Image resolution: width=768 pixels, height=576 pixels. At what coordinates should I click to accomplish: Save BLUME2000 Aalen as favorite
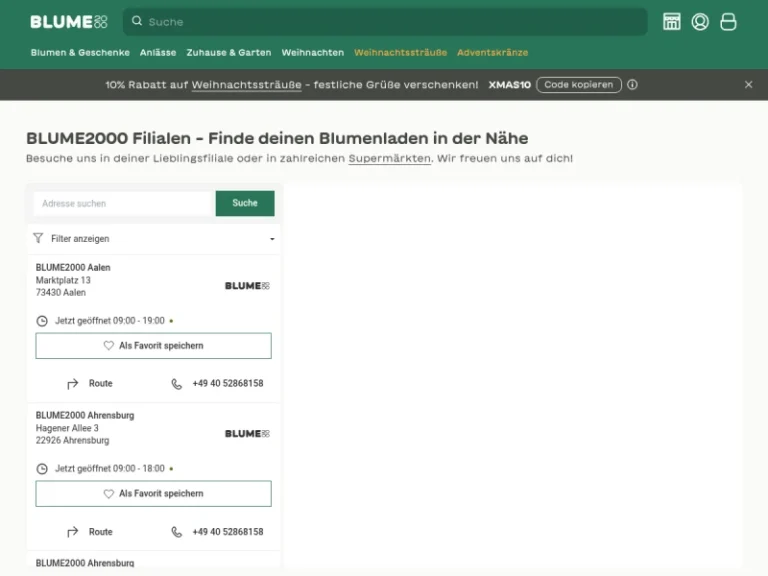pos(153,346)
